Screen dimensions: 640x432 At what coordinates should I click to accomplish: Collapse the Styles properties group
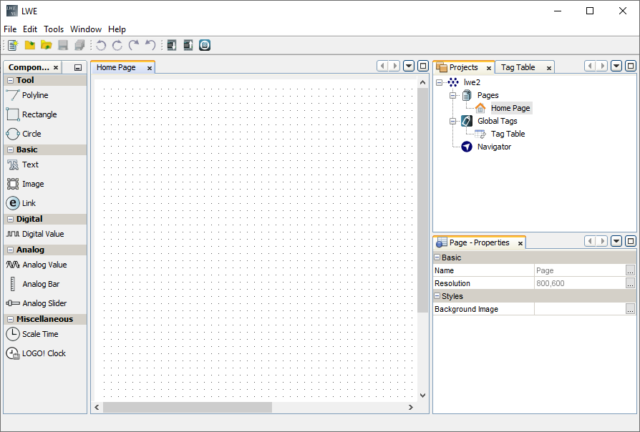[437, 296]
